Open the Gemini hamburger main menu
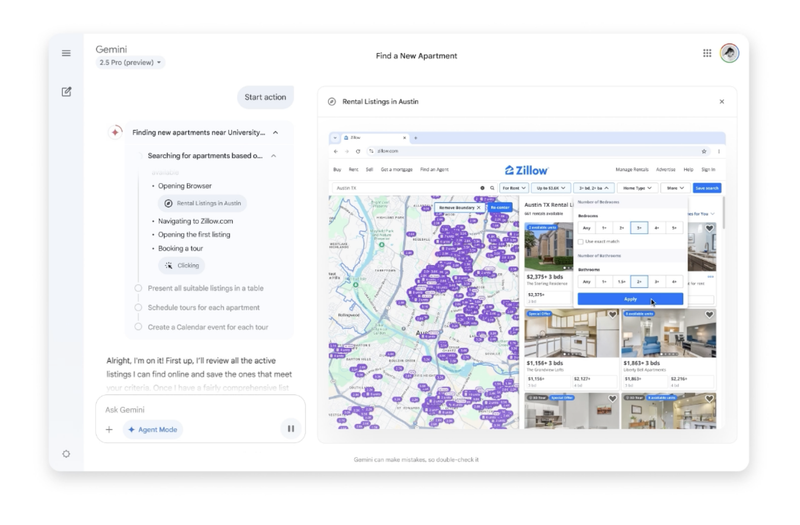800x525 pixels. point(66,53)
